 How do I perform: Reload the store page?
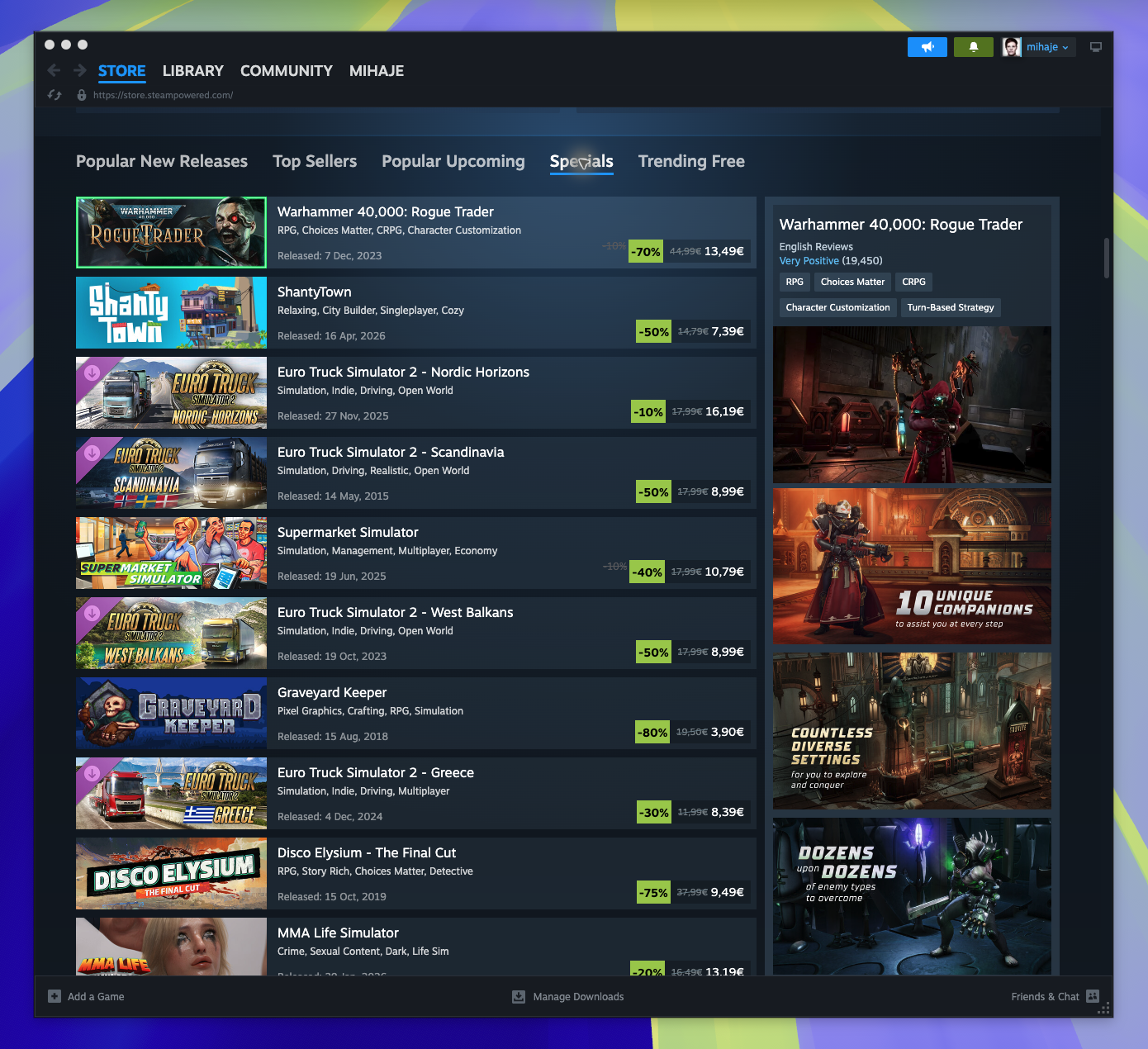[x=55, y=95]
